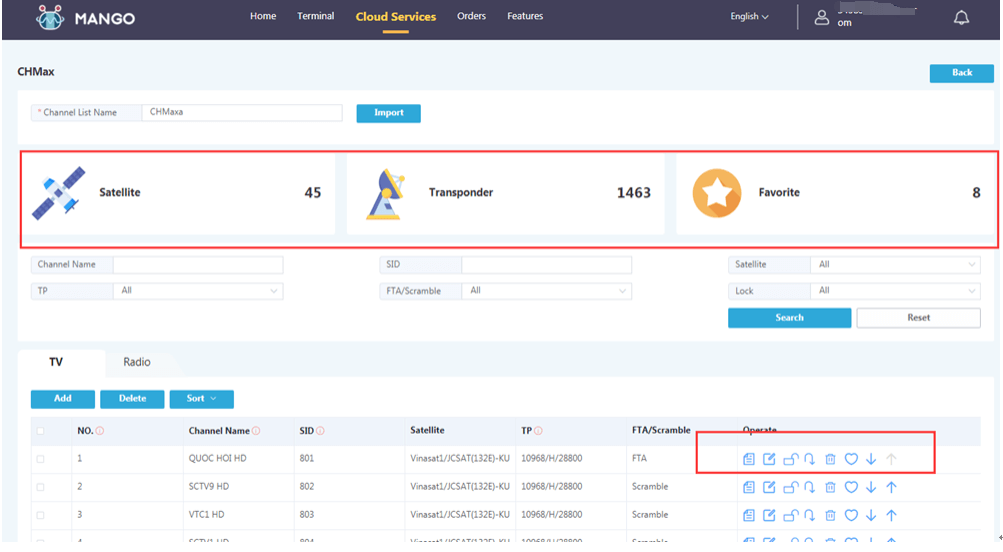Open Cloud Services menu
This screenshot has height=552, width=1003.
396,17
